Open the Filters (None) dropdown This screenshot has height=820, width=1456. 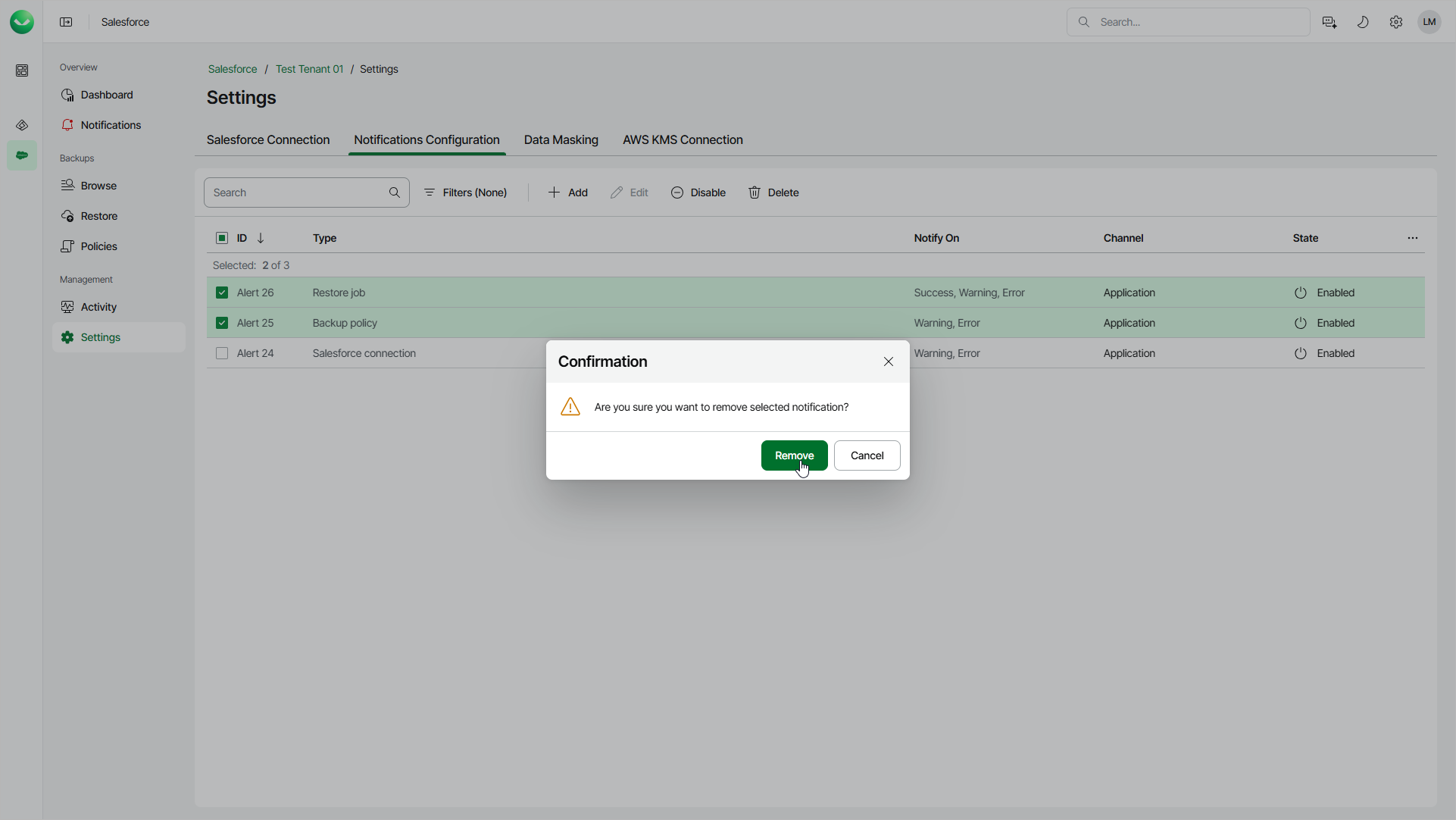click(x=466, y=192)
